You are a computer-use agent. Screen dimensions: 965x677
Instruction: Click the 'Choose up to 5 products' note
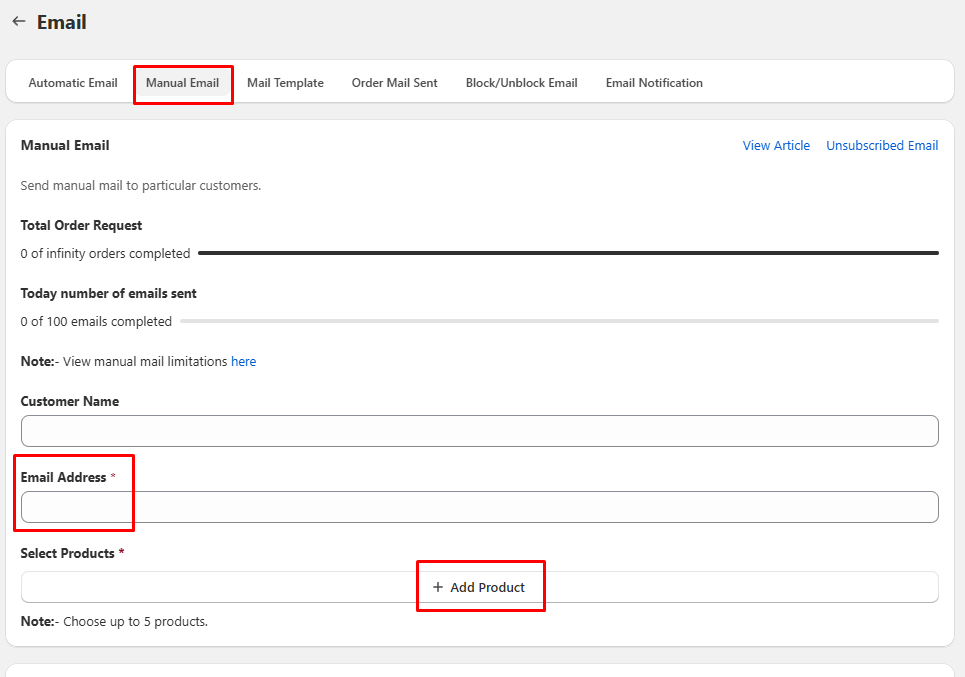(x=135, y=622)
